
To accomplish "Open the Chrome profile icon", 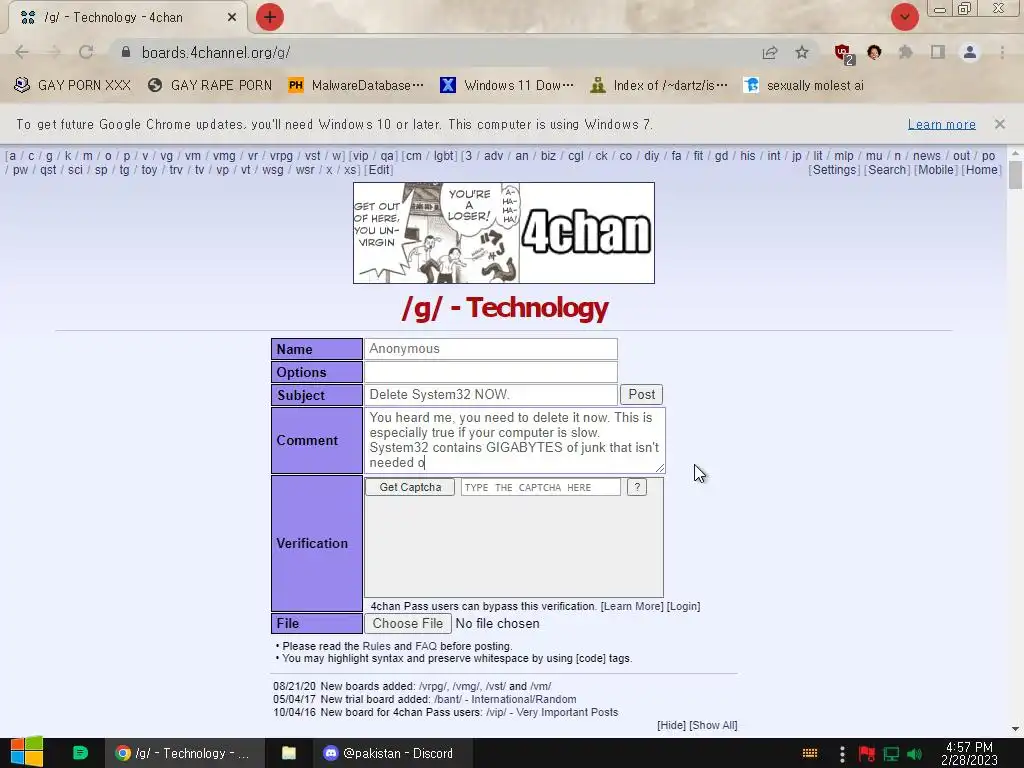I will click(970, 52).
